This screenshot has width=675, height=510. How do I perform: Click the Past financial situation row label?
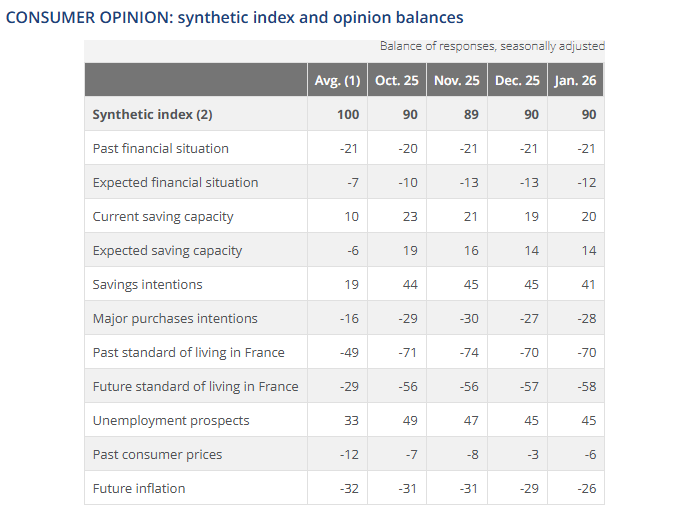tap(160, 148)
